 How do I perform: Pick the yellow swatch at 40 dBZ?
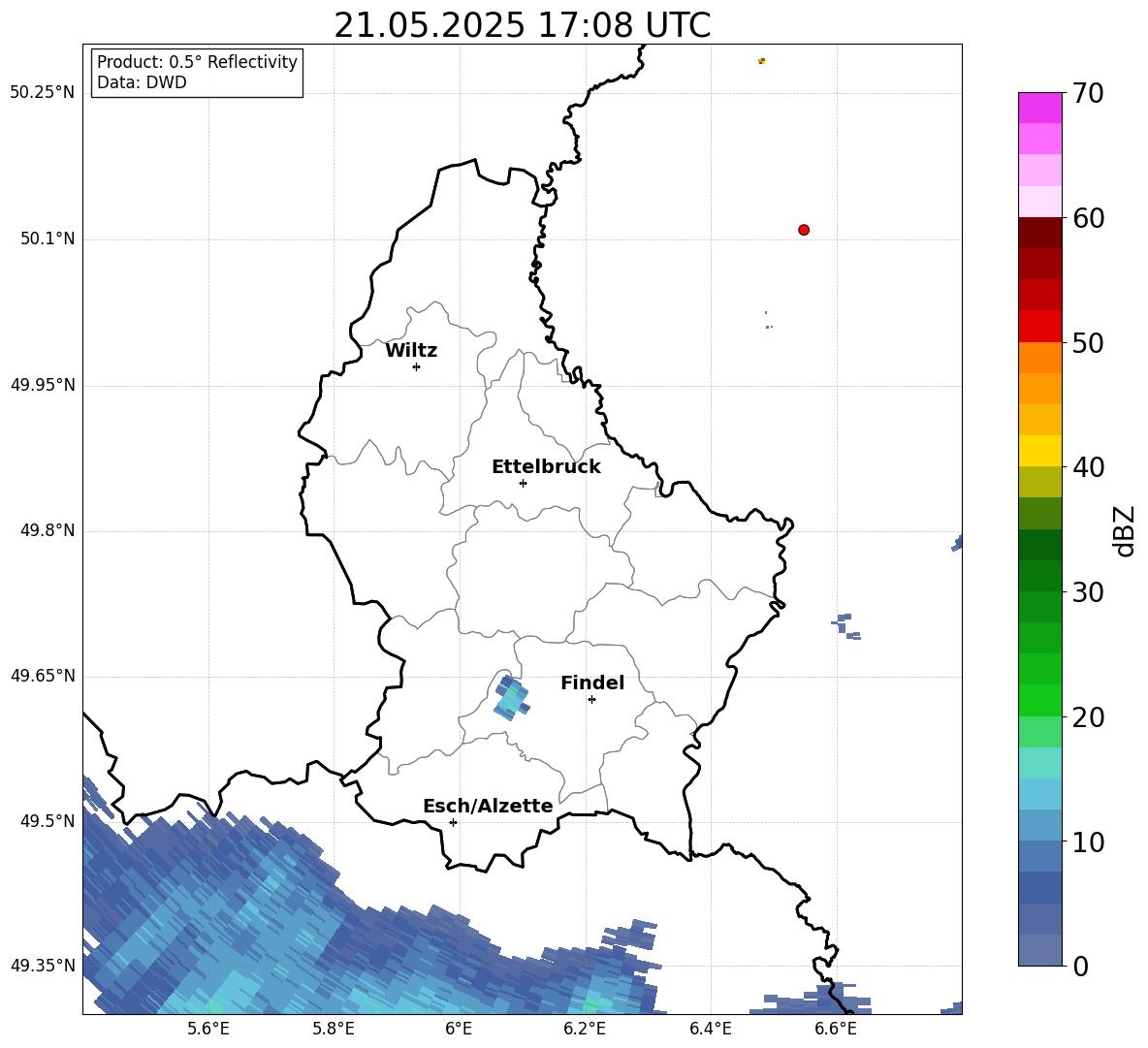1039,451
